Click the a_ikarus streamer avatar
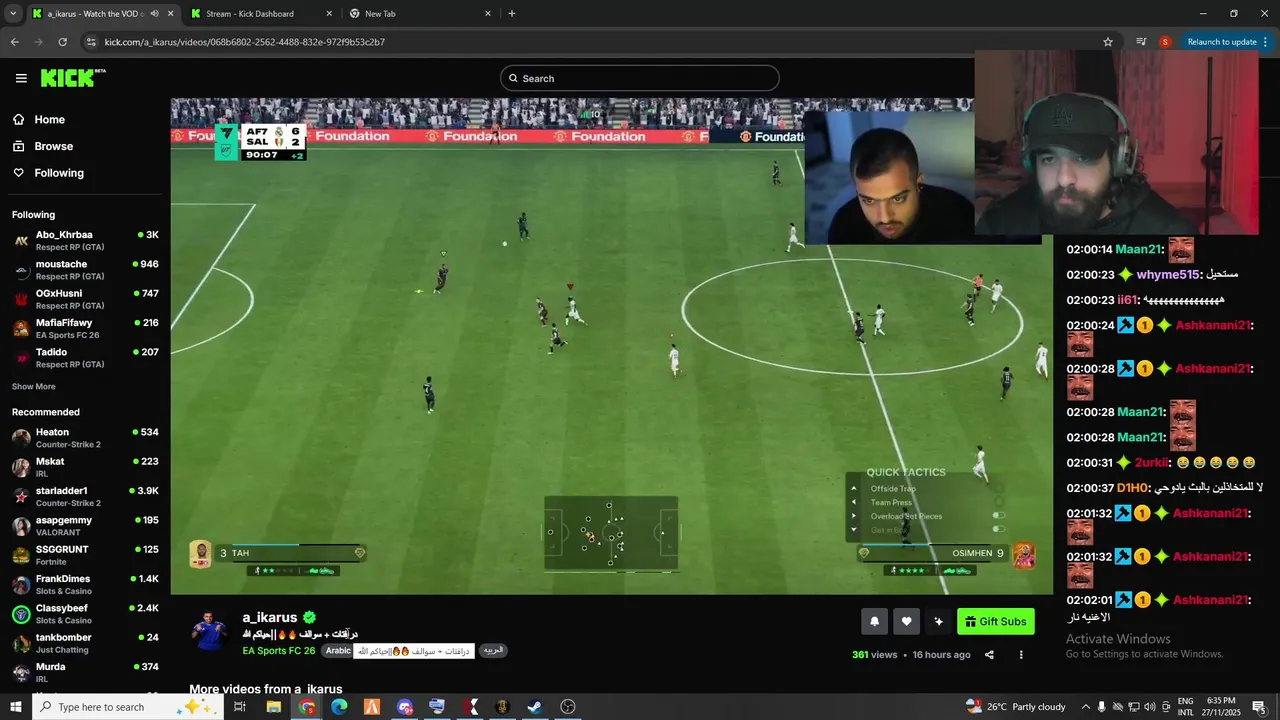This screenshot has width=1280, height=720. [210, 631]
